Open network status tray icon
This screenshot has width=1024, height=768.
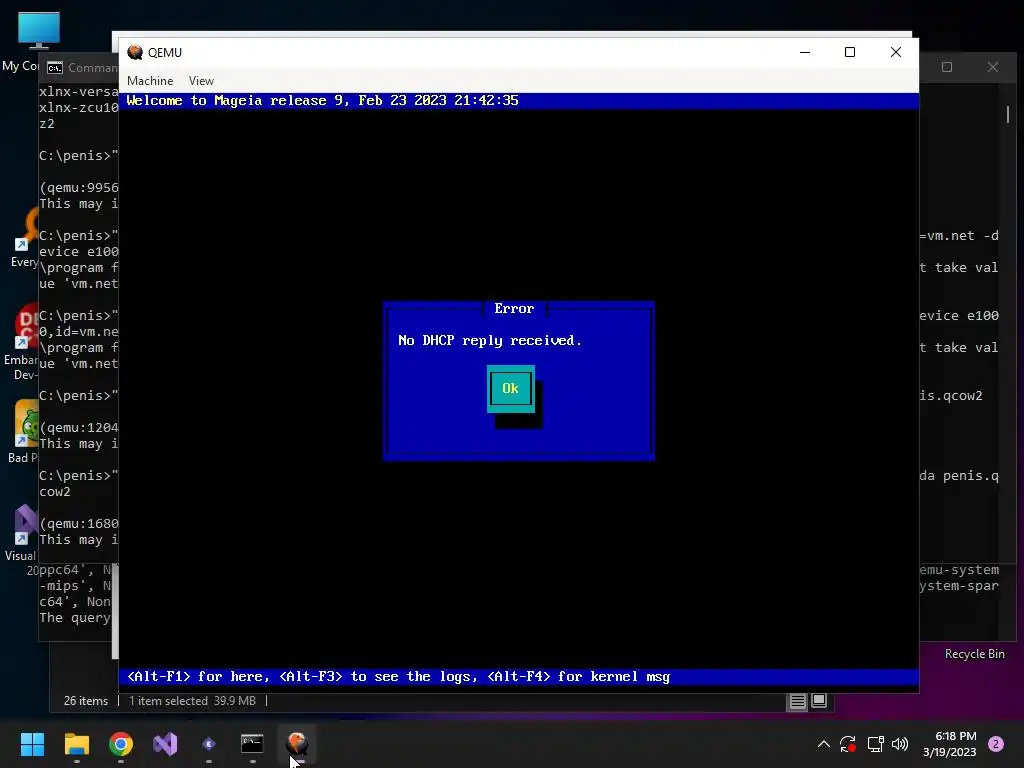[x=875, y=744]
